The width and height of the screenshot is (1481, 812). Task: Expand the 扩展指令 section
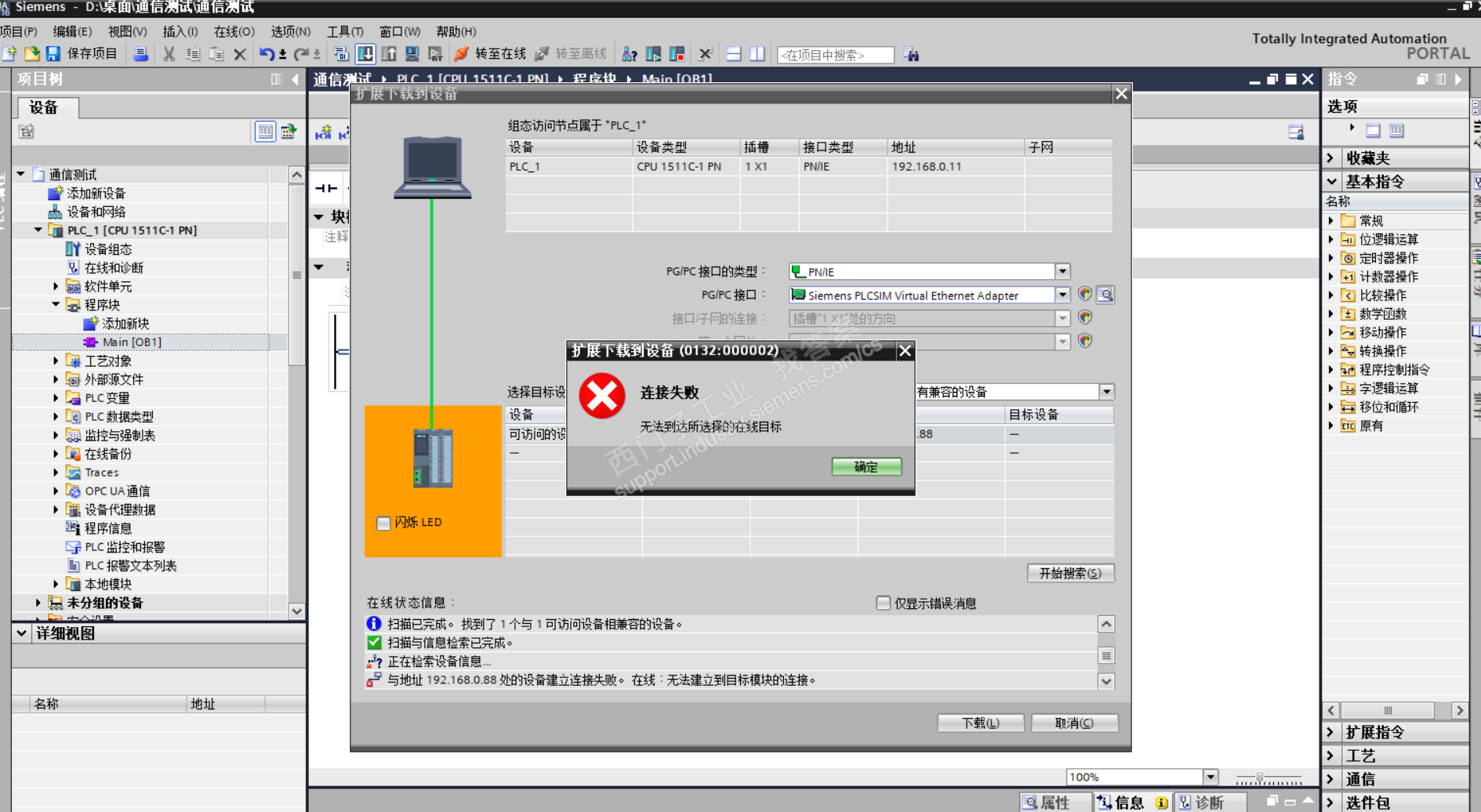[x=1330, y=732]
